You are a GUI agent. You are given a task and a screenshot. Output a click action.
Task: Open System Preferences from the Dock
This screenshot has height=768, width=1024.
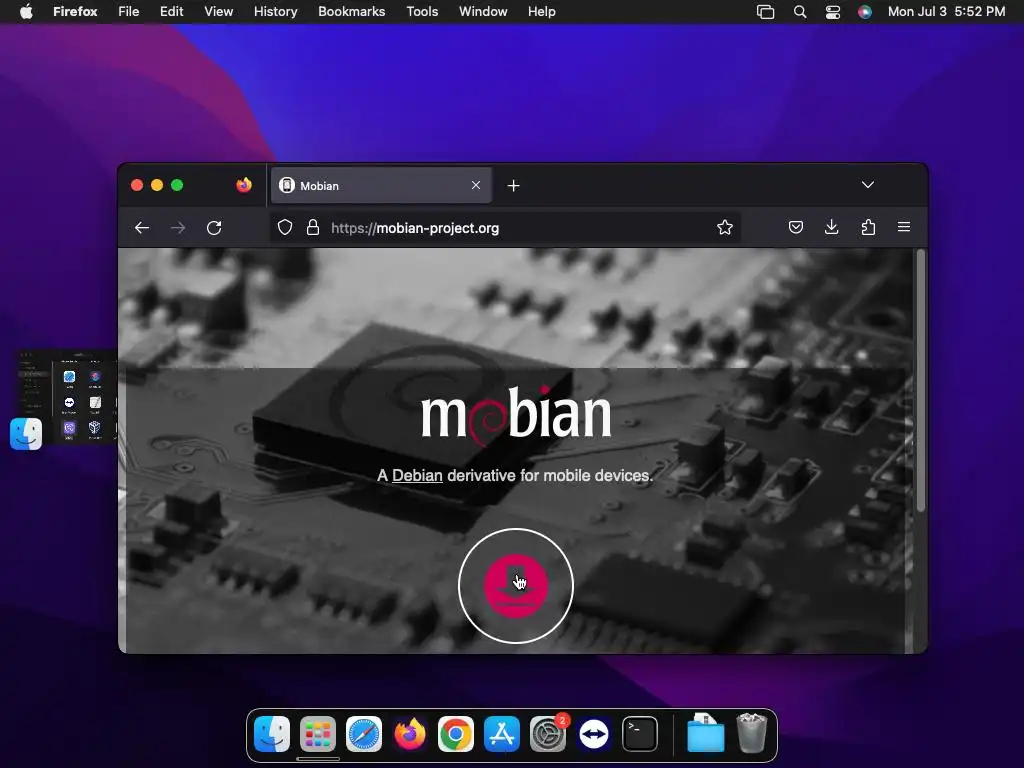click(x=548, y=734)
